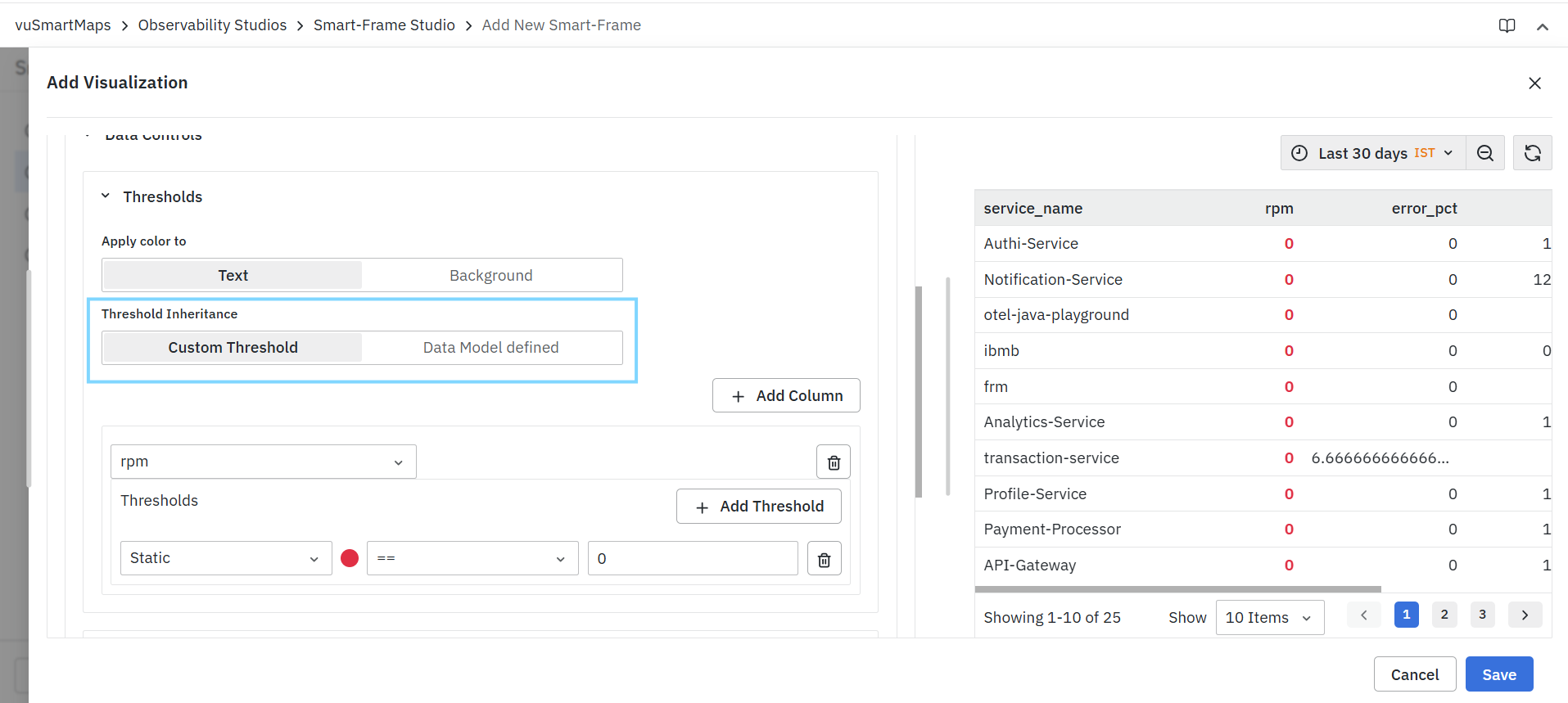Image resolution: width=1568 pixels, height=703 pixels.
Task: Go to the next page of results
Action: pyautogui.click(x=1525, y=615)
